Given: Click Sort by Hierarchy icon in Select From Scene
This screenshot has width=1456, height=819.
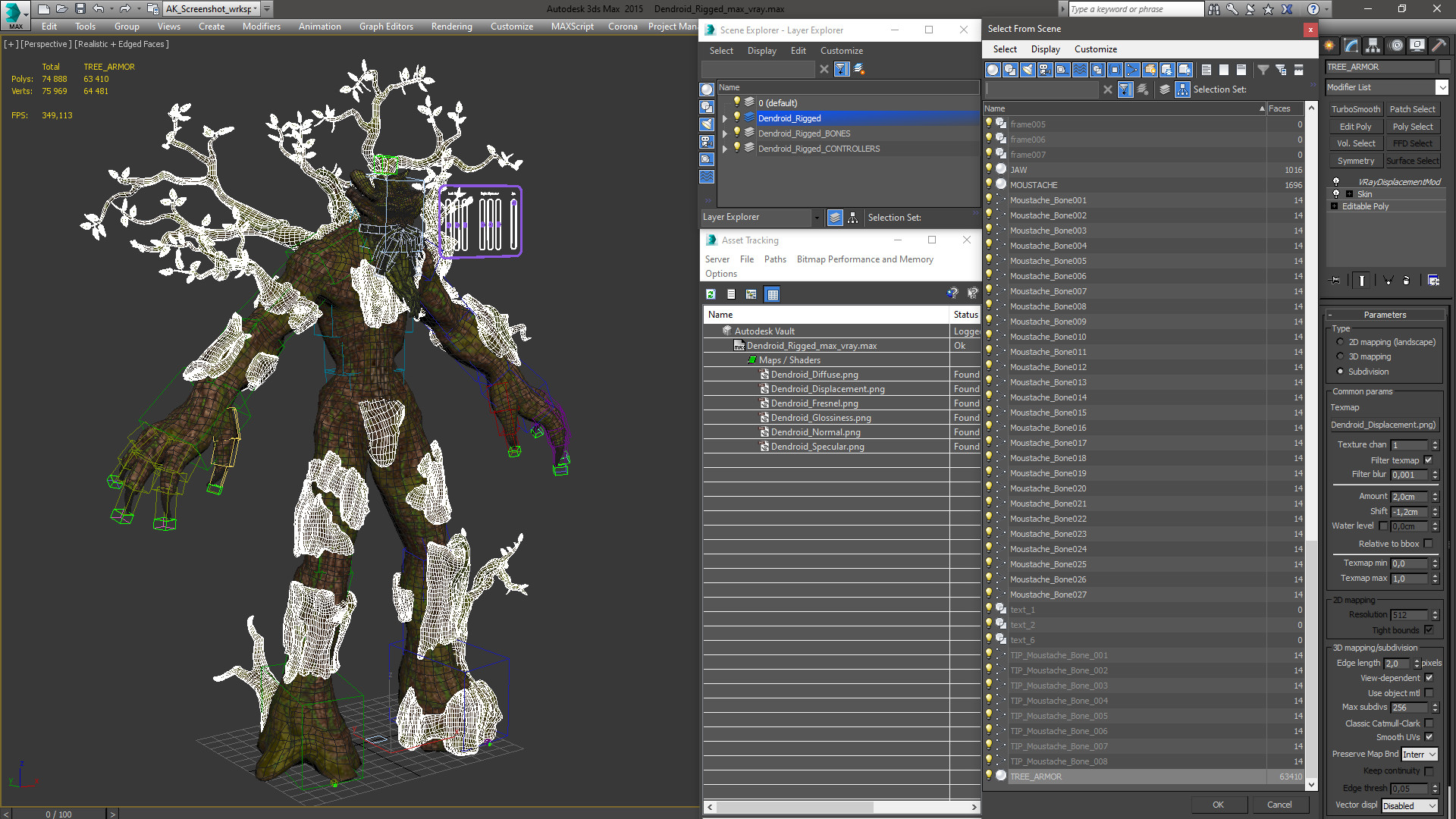Looking at the screenshot, I should 1183,89.
